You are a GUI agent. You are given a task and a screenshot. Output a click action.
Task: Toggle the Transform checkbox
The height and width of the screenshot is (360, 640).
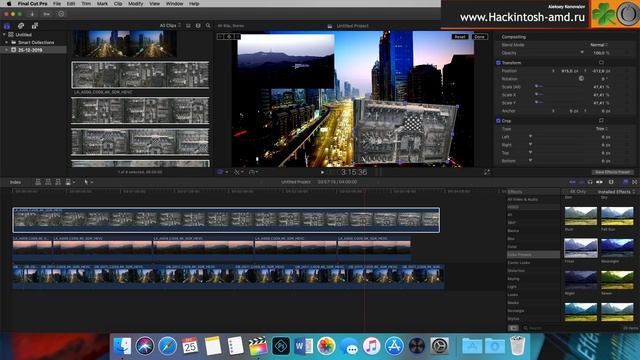coord(498,63)
